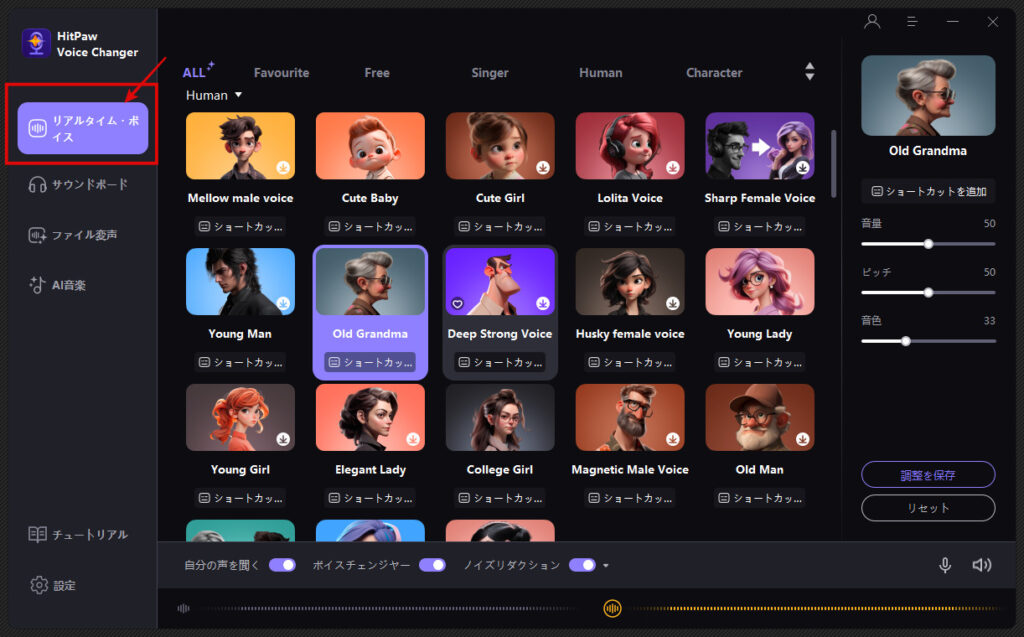The height and width of the screenshot is (637, 1024).
Task: Switch to the Singer tab
Action: coord(490,73)
